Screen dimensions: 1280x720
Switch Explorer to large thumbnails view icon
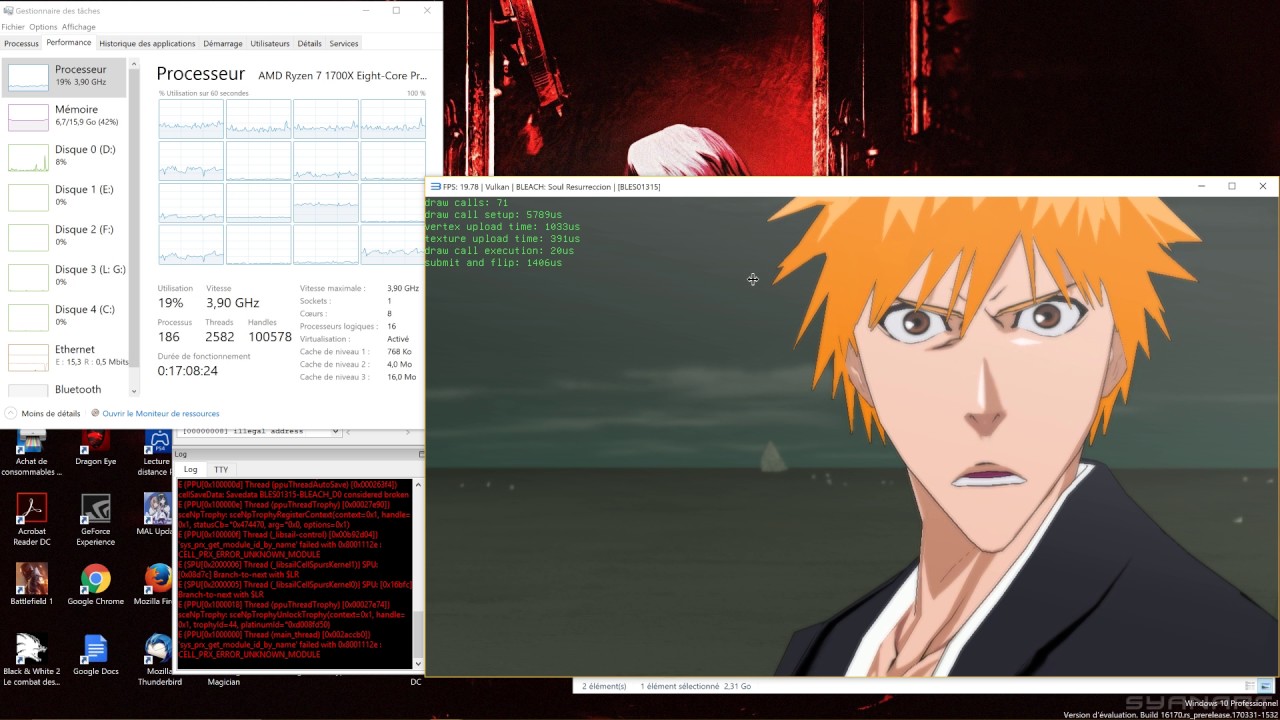pos(1265,686)
